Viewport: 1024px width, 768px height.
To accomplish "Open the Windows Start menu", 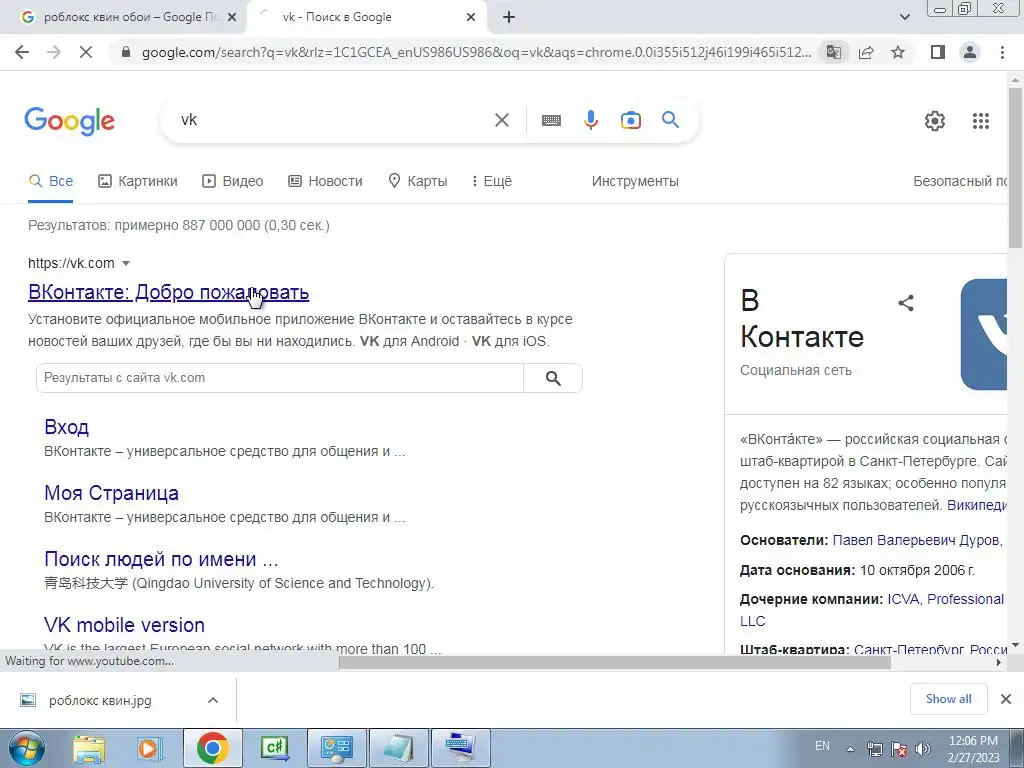I will [26, 748].
